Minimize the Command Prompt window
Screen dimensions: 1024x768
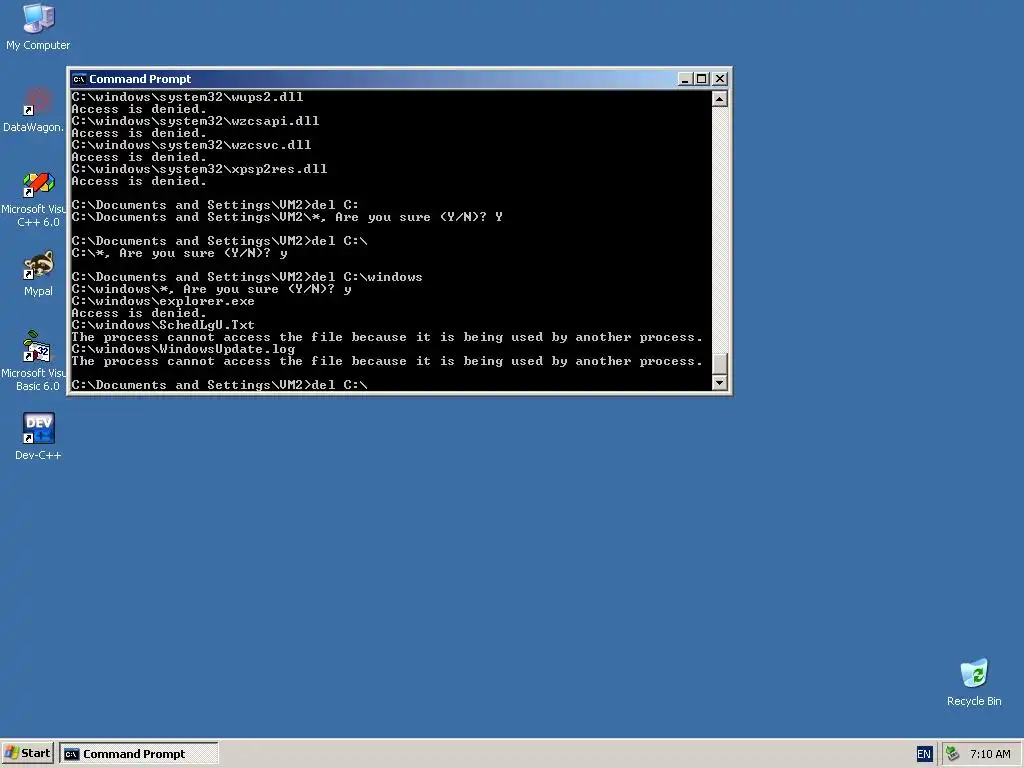[x=684, y=79]
